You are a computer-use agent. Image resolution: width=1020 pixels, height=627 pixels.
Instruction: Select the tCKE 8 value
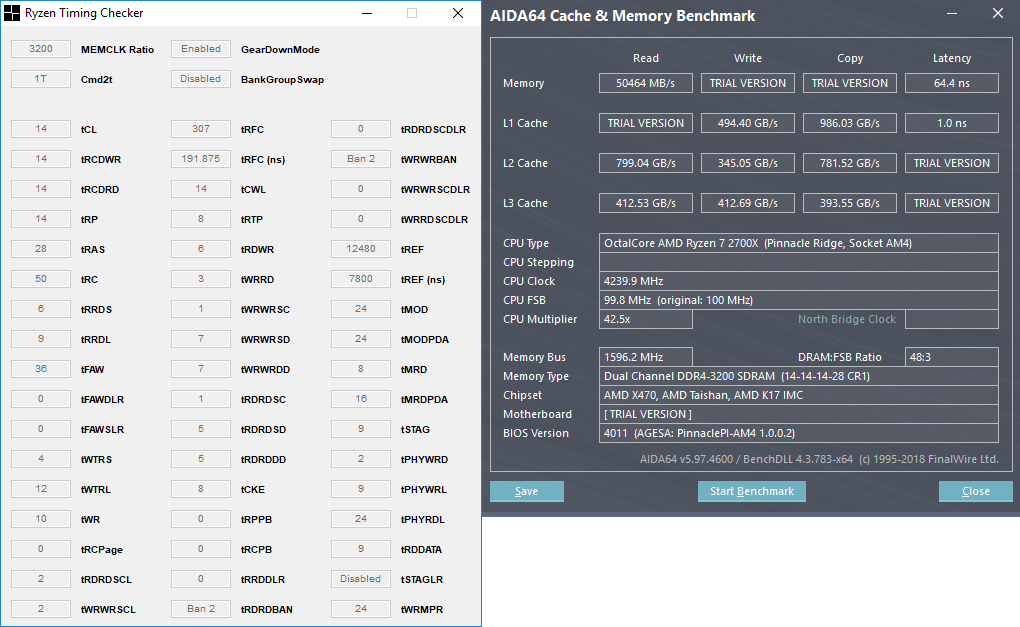tap(201, 488)
